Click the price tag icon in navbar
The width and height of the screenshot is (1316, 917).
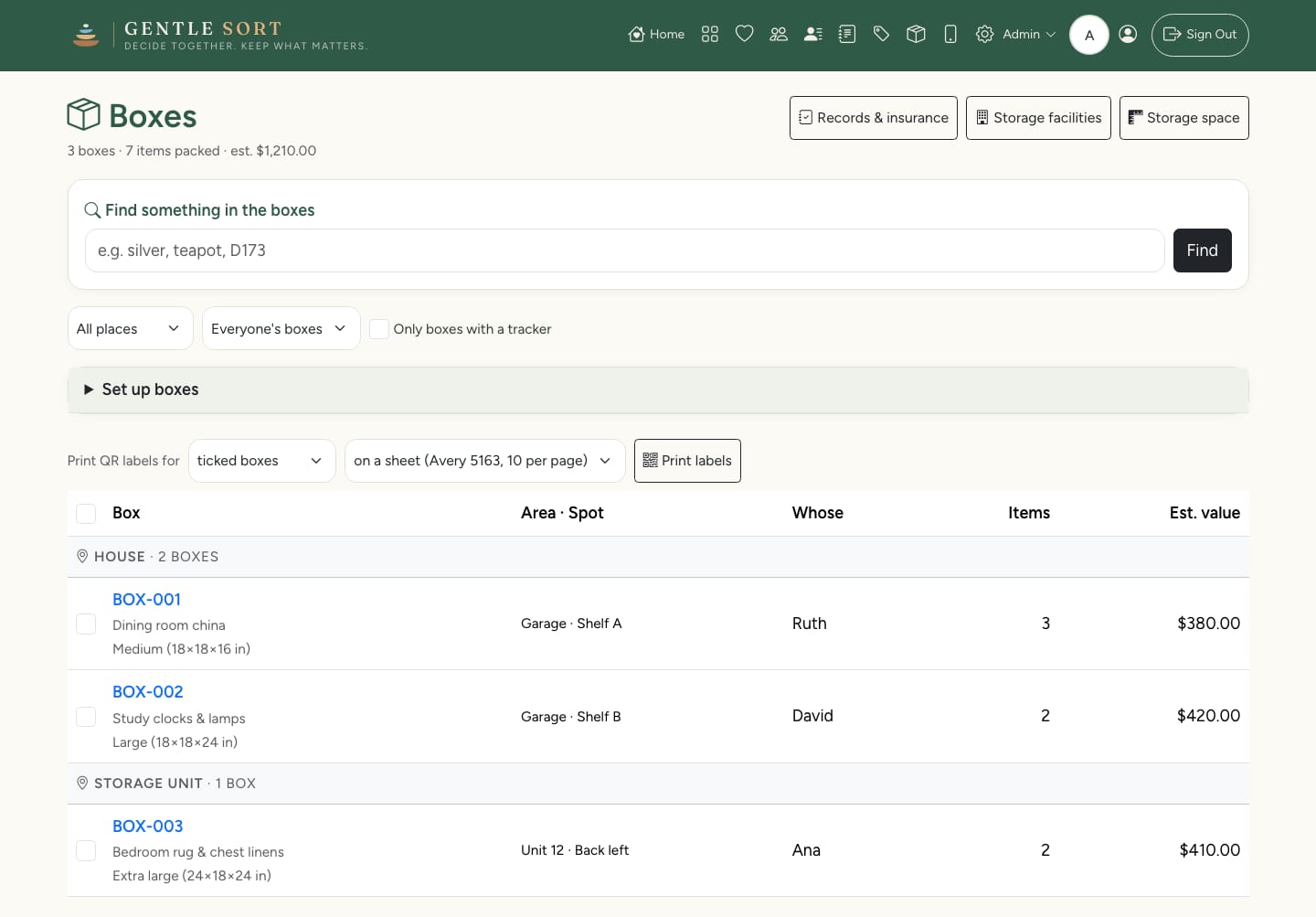pyautogui.click(x=882, y=34)
